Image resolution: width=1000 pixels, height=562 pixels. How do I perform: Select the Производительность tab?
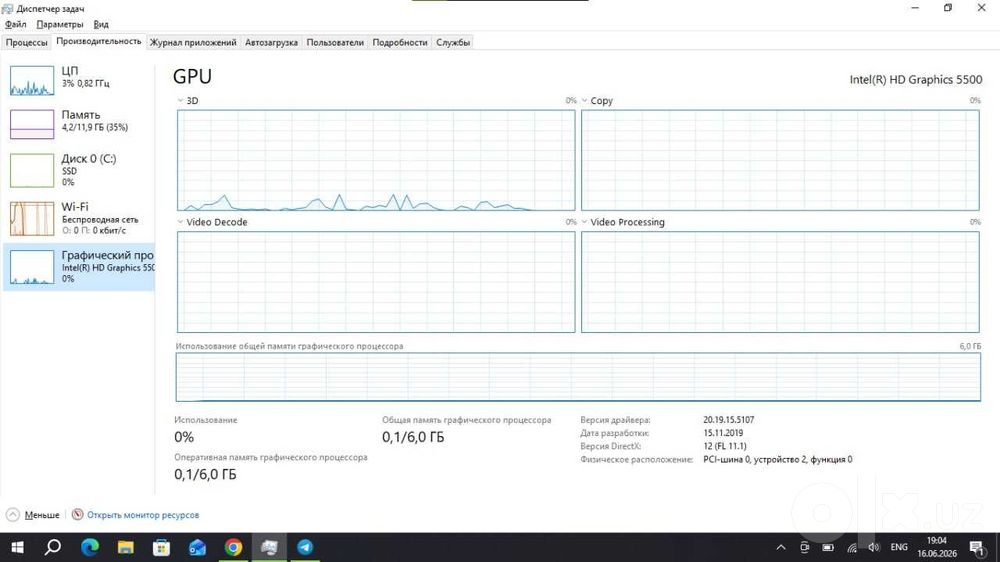coord(99,41)
